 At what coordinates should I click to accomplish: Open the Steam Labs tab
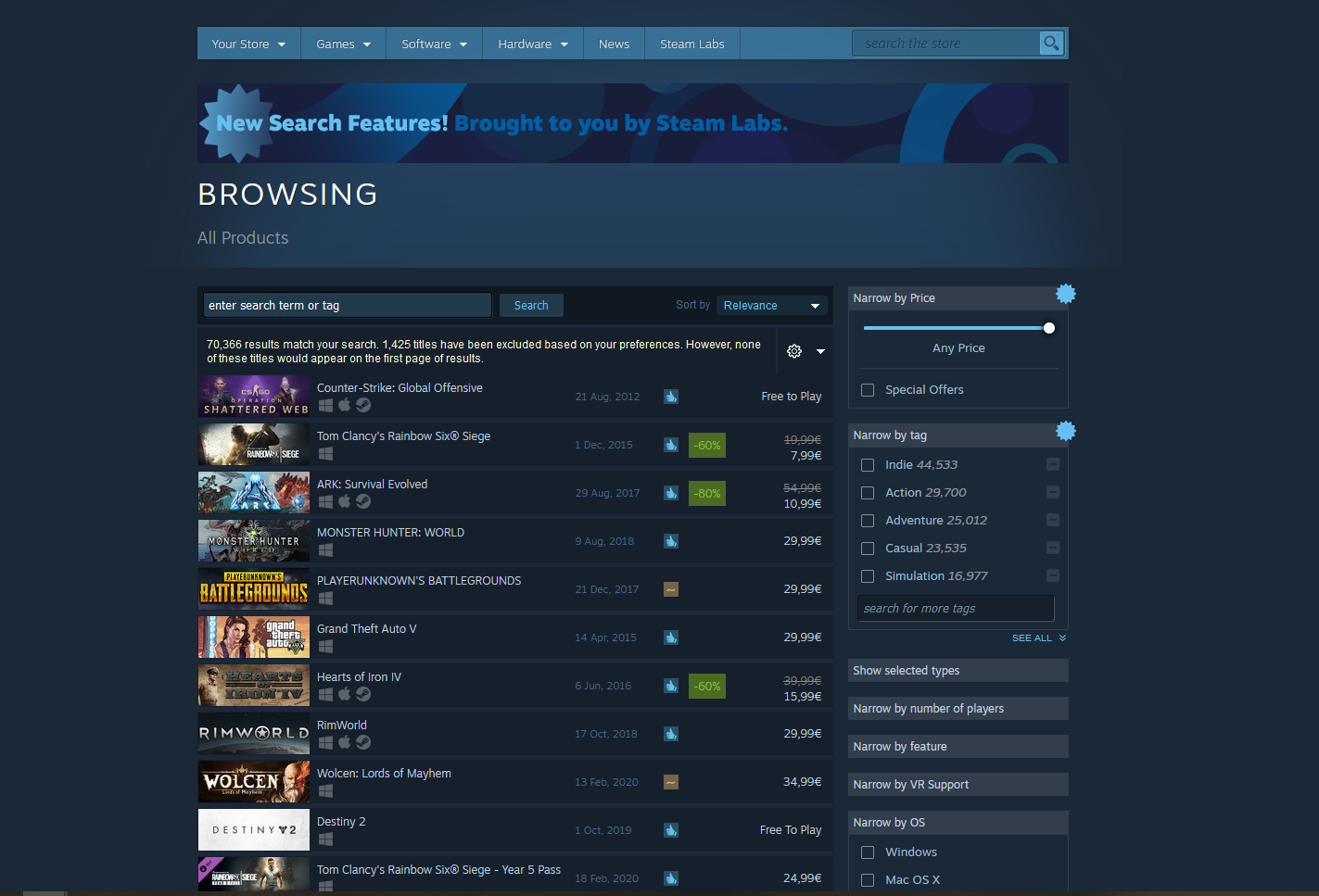[x=692, y=44]
